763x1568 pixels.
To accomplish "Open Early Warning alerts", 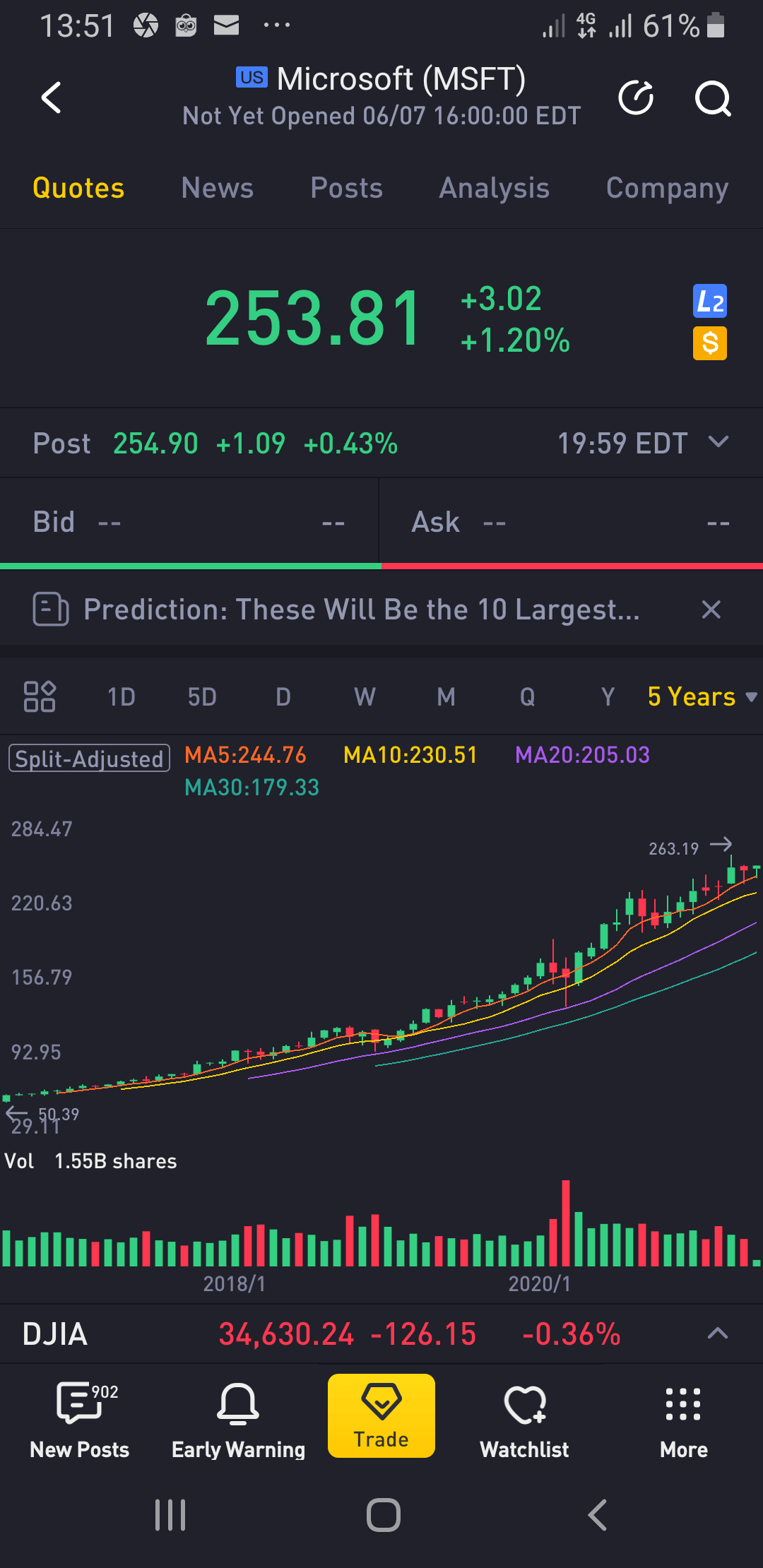I will pyautogui.click(x=239, y=1415).
